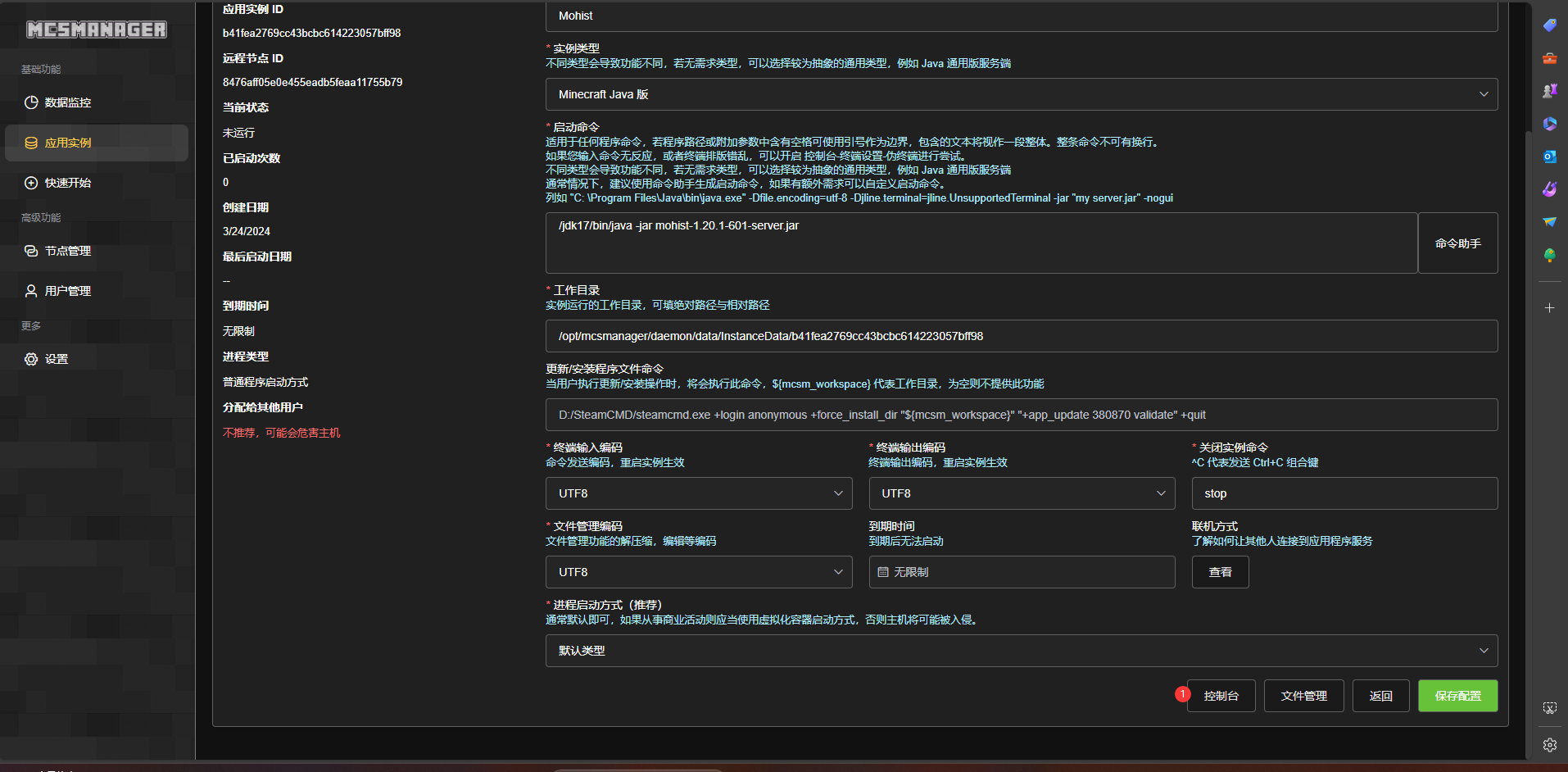The width and height of the screenshot is (1568, 772).
Task: Click the instance ID text b41fea2769cc43bcbc614223057bff98
Action: [311, 34]
